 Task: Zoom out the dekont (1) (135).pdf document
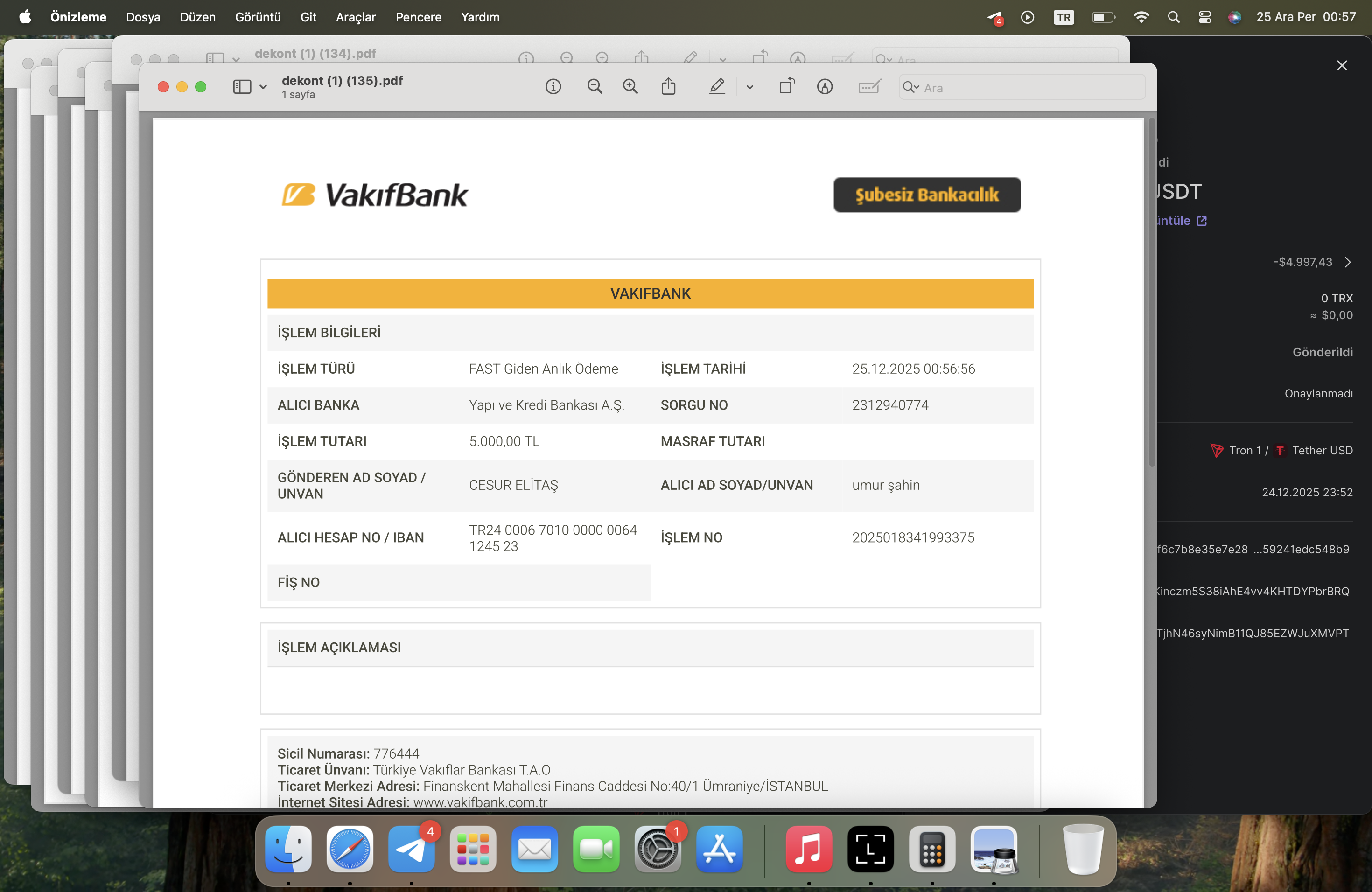[x=595, y=87]
